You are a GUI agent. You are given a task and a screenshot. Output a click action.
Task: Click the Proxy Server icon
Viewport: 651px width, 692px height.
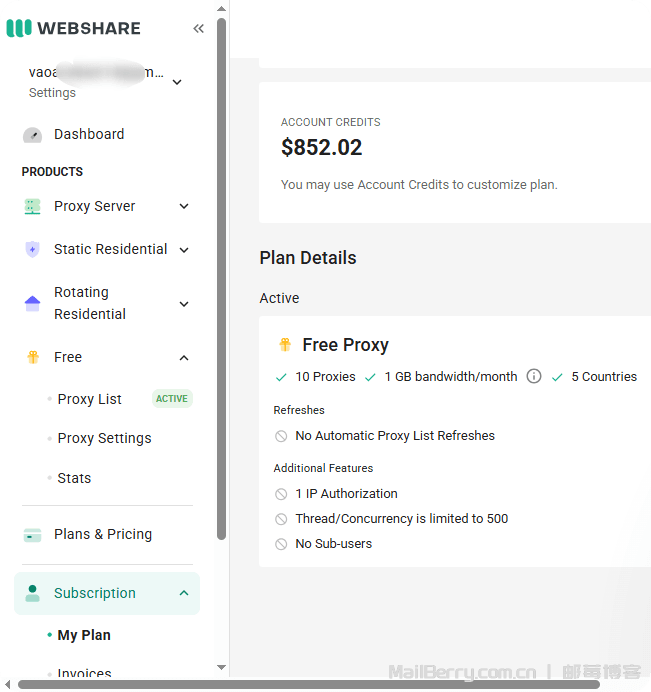pyautogui.click(x=32, y=207)
